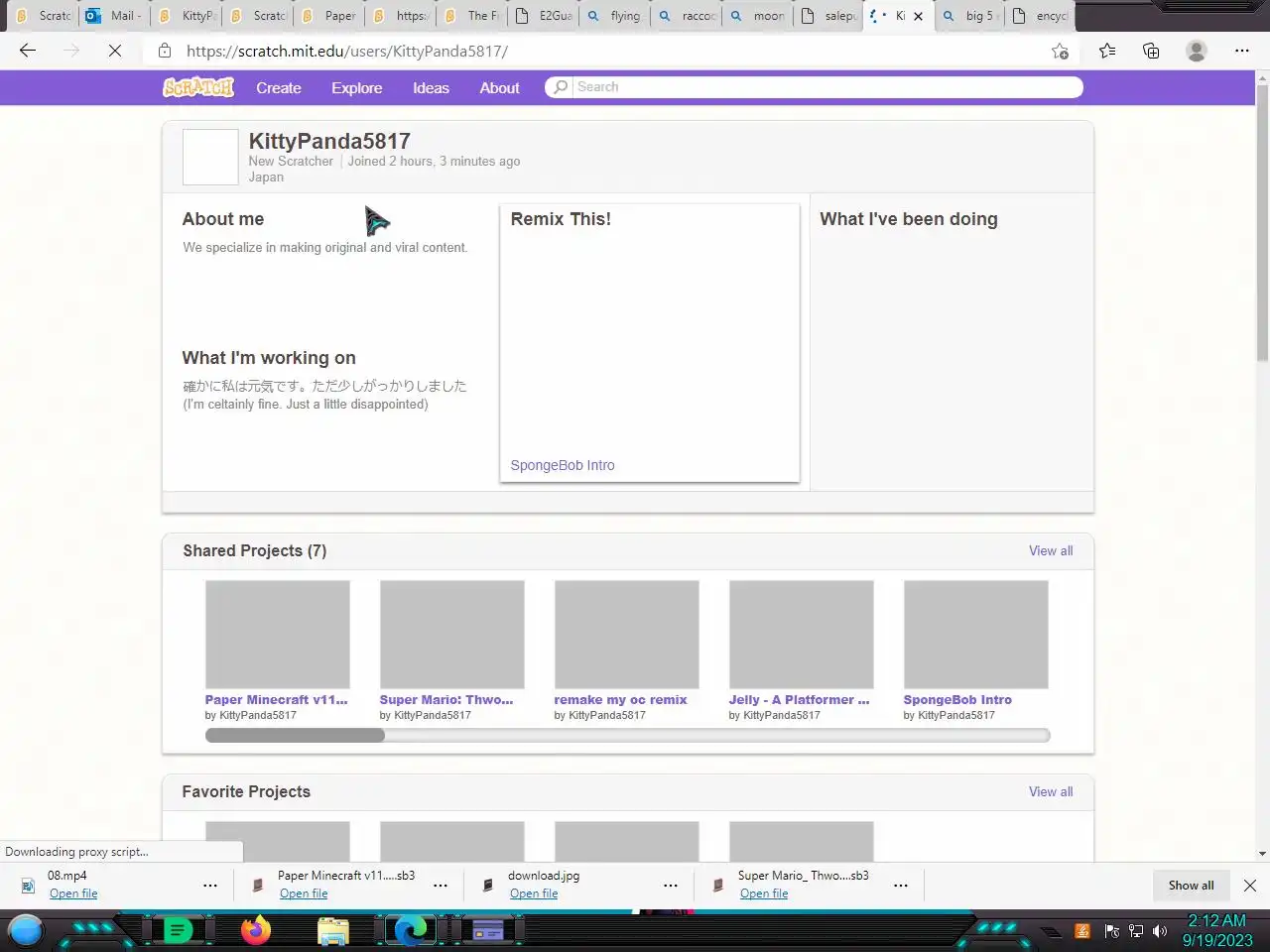Switch to the moon search tab
1270x952 pixels.
click(x=759, y=16)
